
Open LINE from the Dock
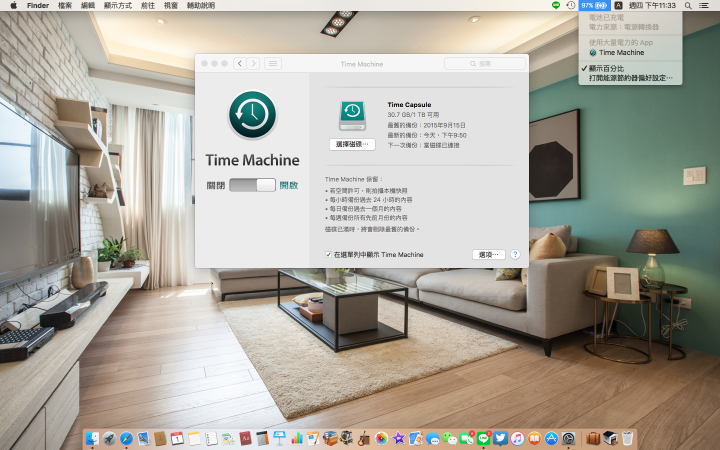pyautogui.click(x=483, y=439)
